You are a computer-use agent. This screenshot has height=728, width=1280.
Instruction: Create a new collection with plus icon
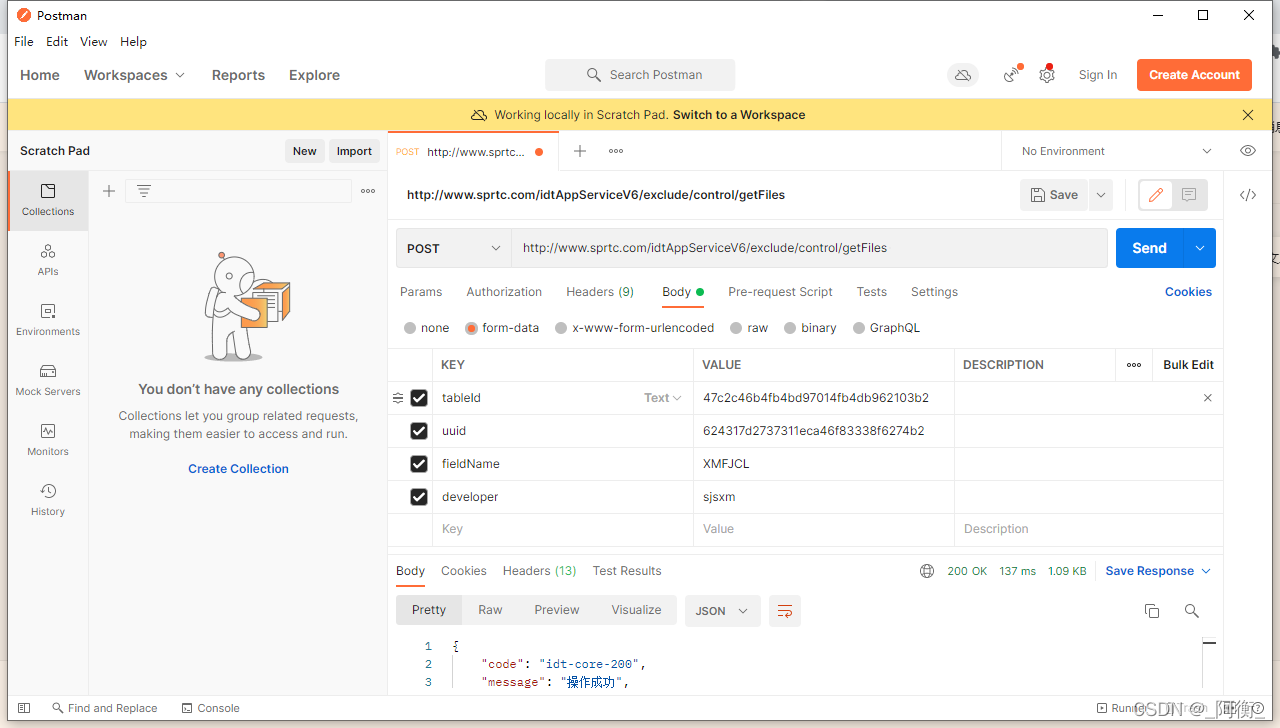(109, 191)
